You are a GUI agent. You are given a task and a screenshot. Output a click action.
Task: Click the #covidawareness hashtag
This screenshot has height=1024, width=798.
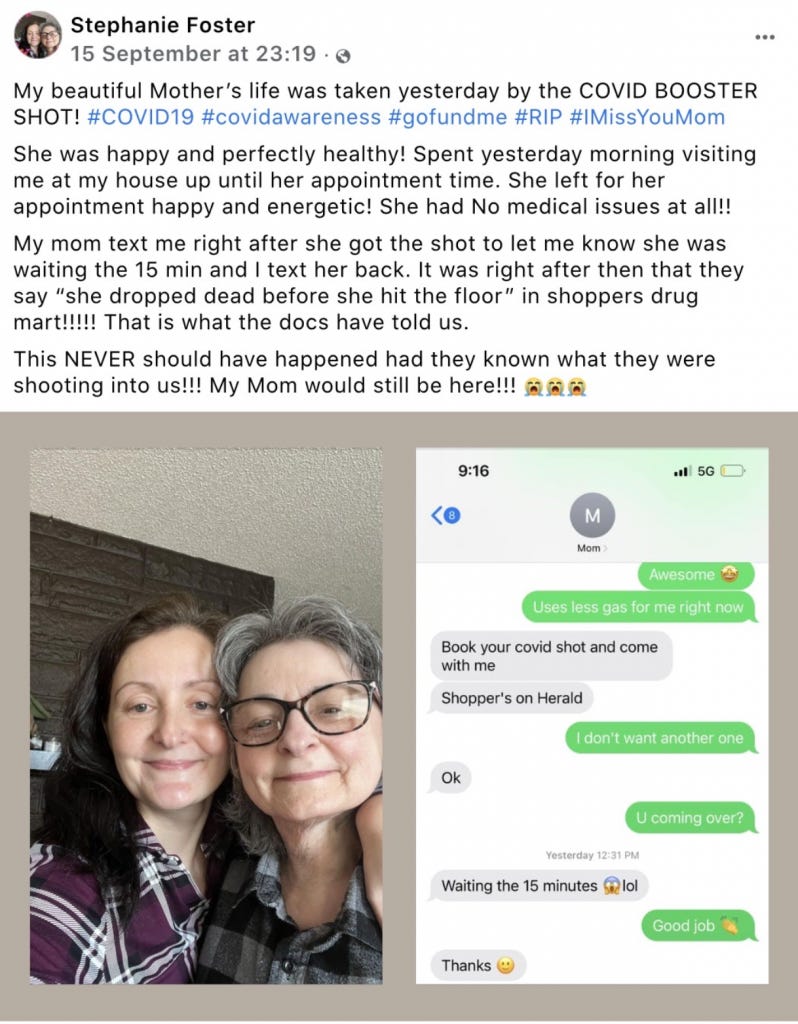(x=291, y=117)
